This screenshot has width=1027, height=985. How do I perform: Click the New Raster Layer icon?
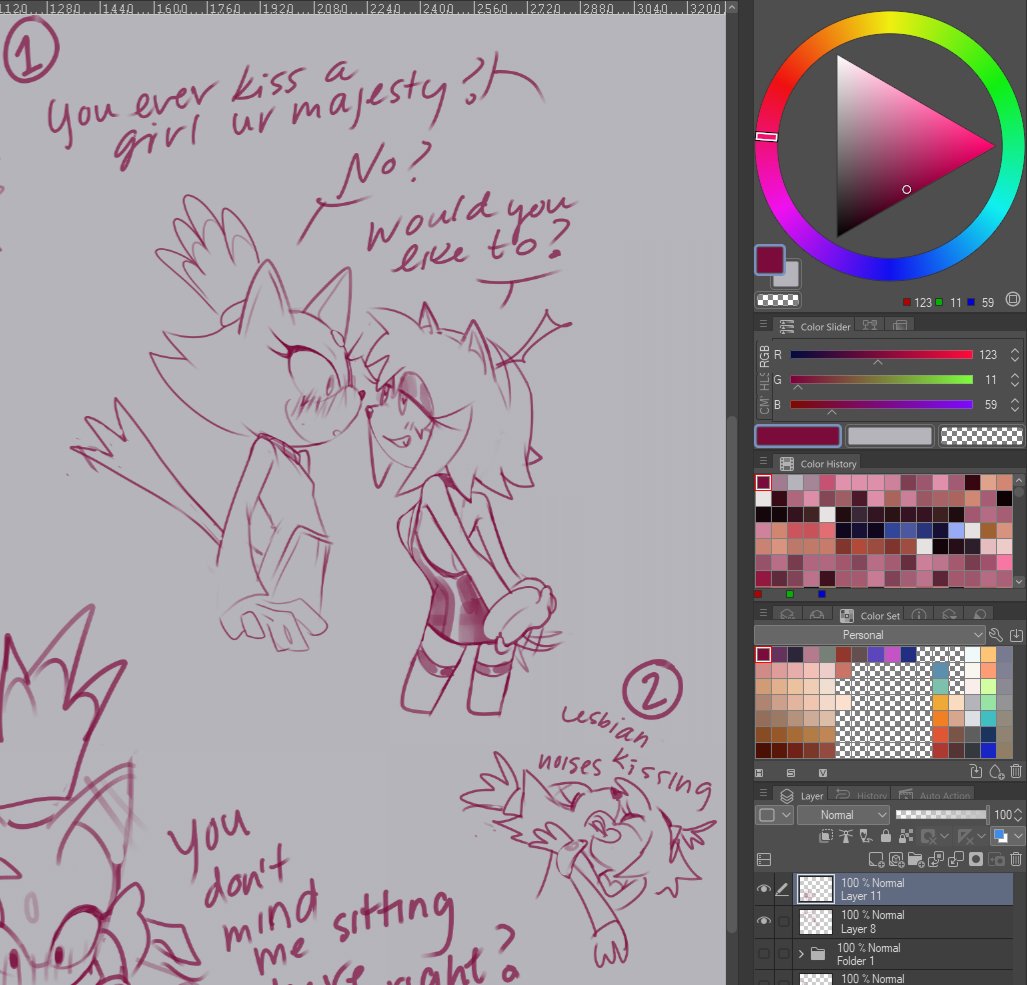876,859
